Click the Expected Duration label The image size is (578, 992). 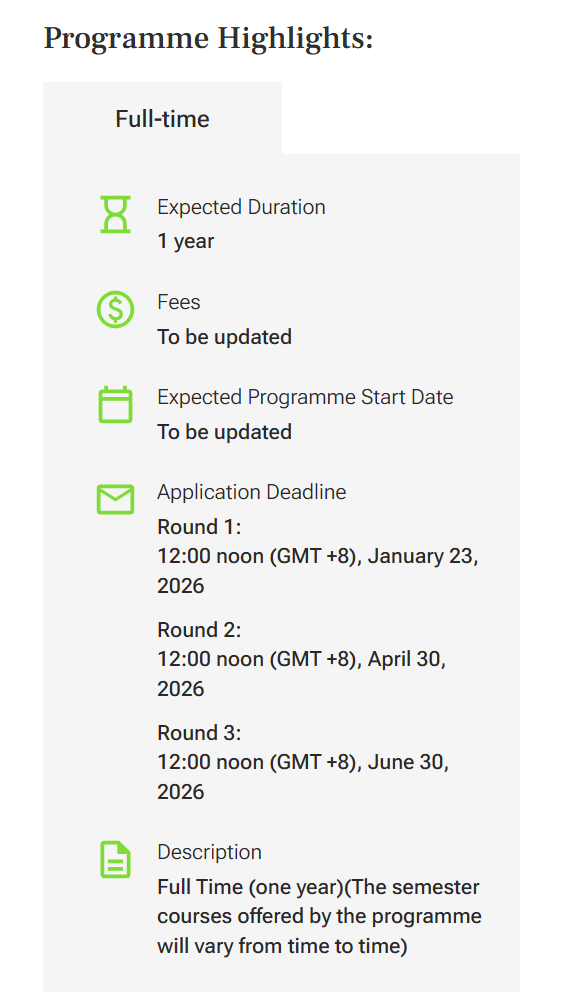point(242,207)
